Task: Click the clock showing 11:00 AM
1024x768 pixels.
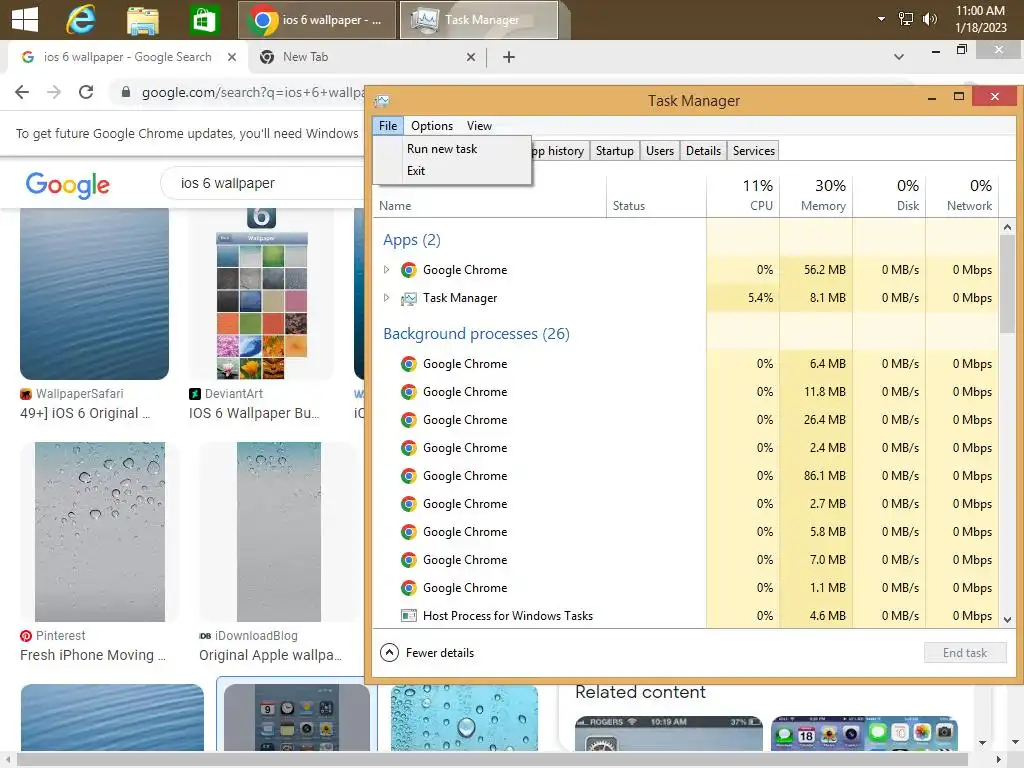Action: 980,19
